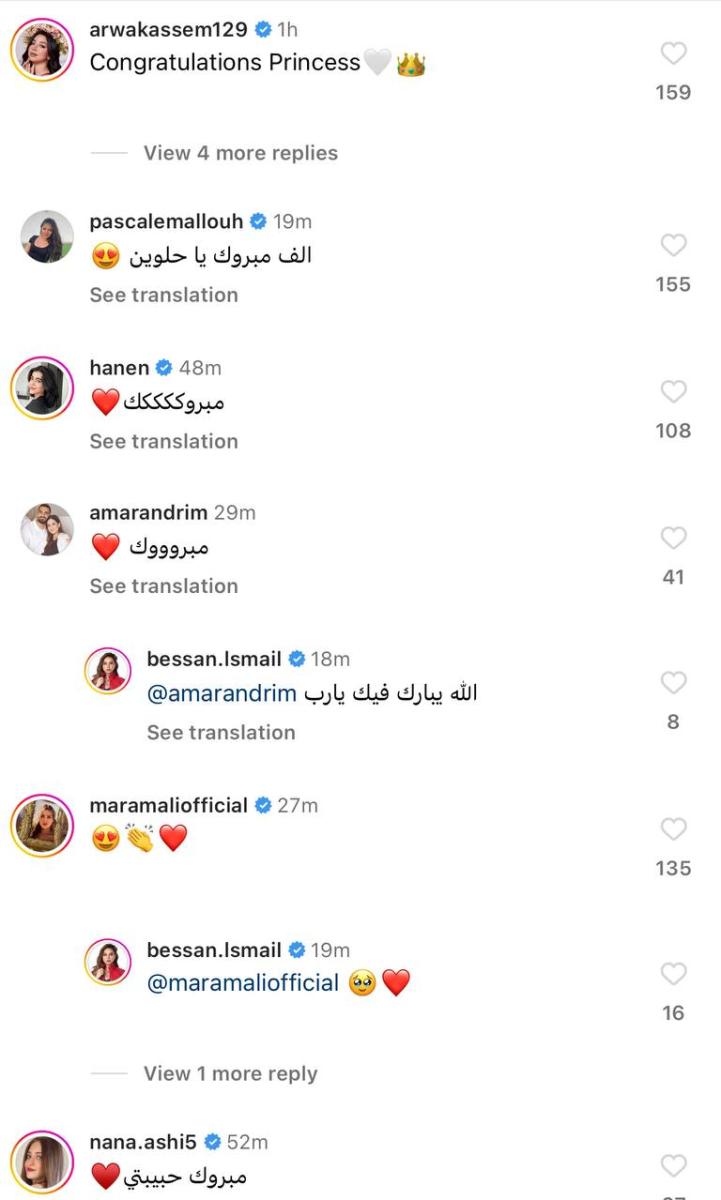Like bessan.lsmail's reply to maramaliofficial
The width and height of the screenshot is (721, 1200).
point(675,974)
